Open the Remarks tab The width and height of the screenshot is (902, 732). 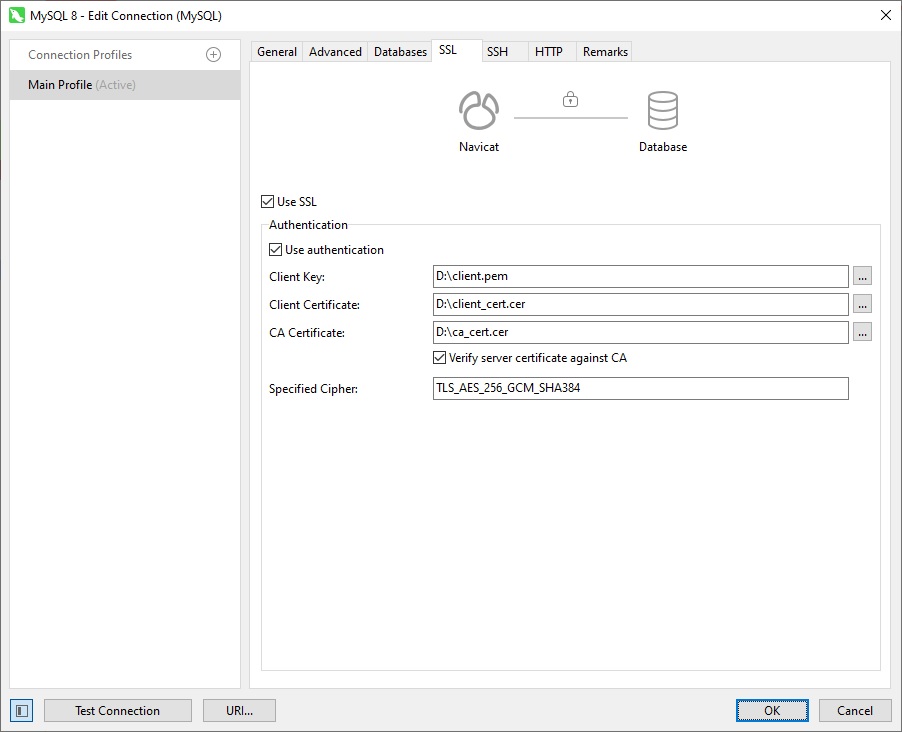pos(605,52)
